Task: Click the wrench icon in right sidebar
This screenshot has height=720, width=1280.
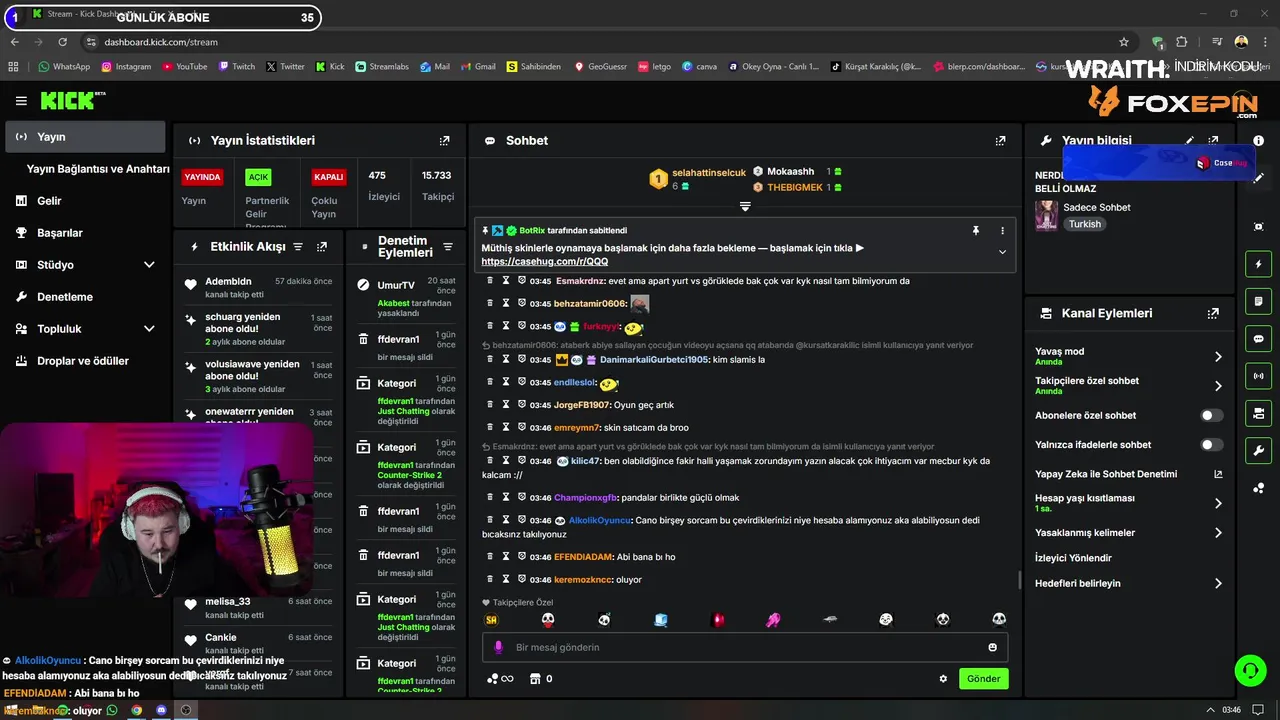Action: click(1259, 451)
